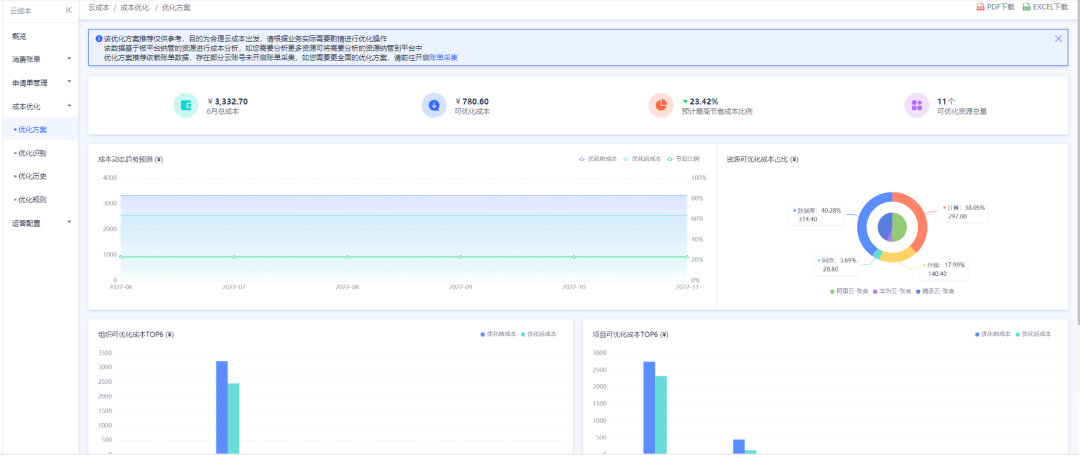The image size is (1080, 456).
Task: Toggle 优化后成本 series in trend chart legend
Action: (642, 158)
